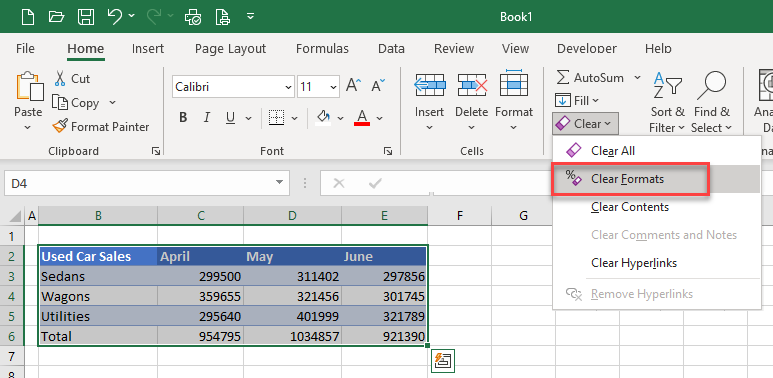The height and width of the screenshot is (378, 773).
Task: Toggle Italic formatting
Action: (207, 118)
